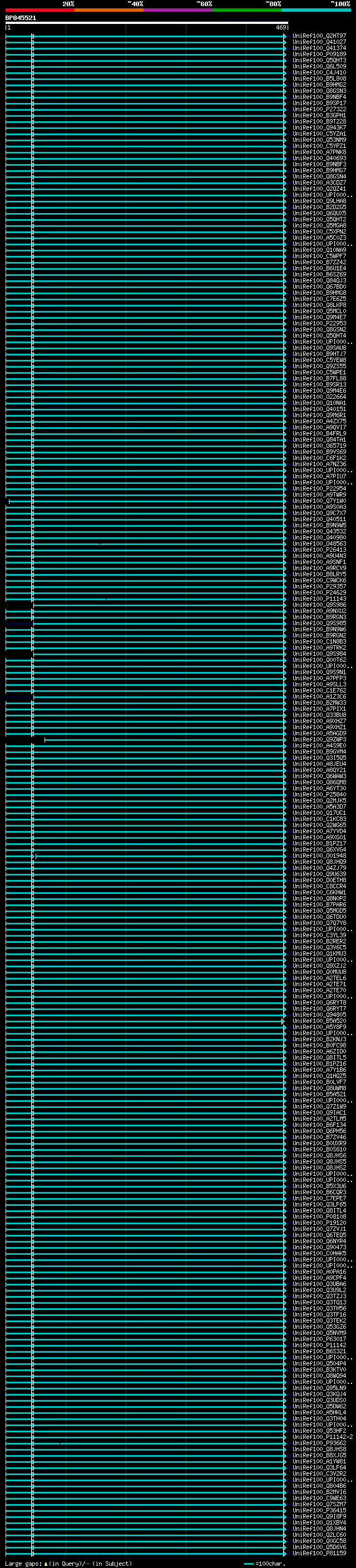Select the UniRef100_P93662 label
Viewport: 356px width, 1568px height.
point(319,1443)
